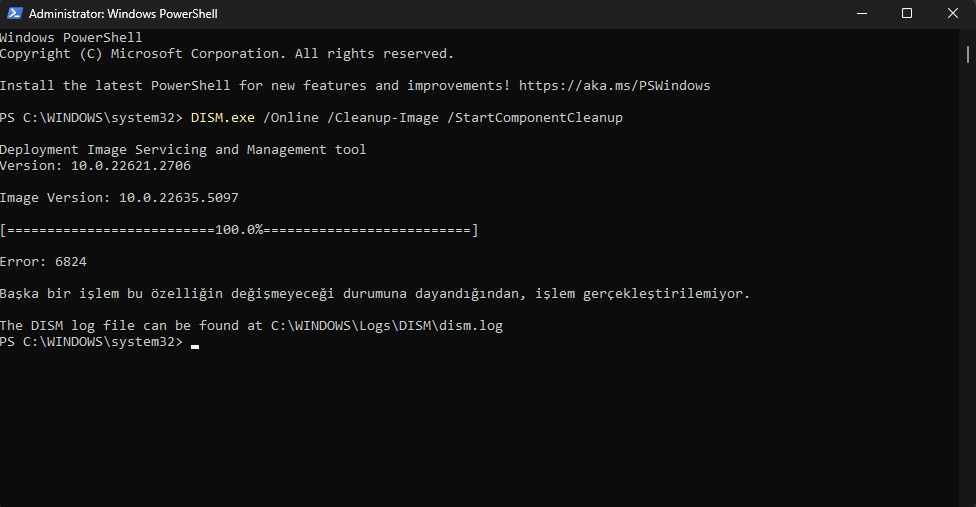Click the Microsoft Corporation copyright line
Image resolution: width=976 pixels, height=507 pixels.
click(x=226, y=54)
